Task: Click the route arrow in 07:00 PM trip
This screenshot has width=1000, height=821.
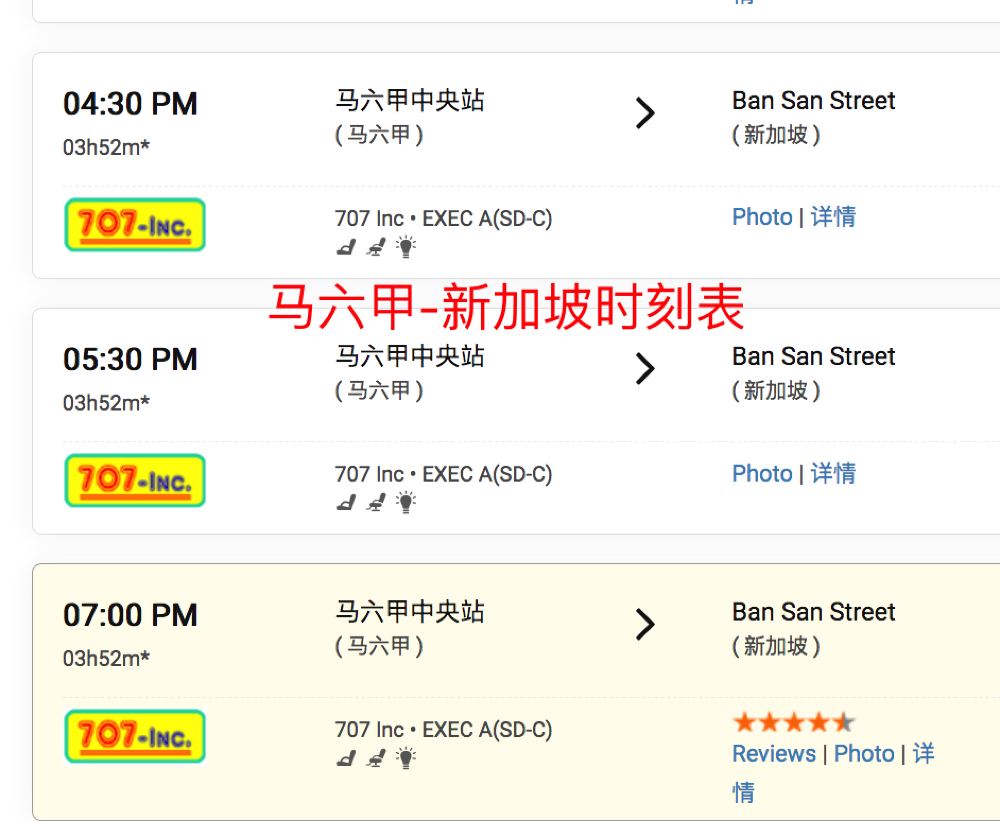Action: click(x=645, y=626)
